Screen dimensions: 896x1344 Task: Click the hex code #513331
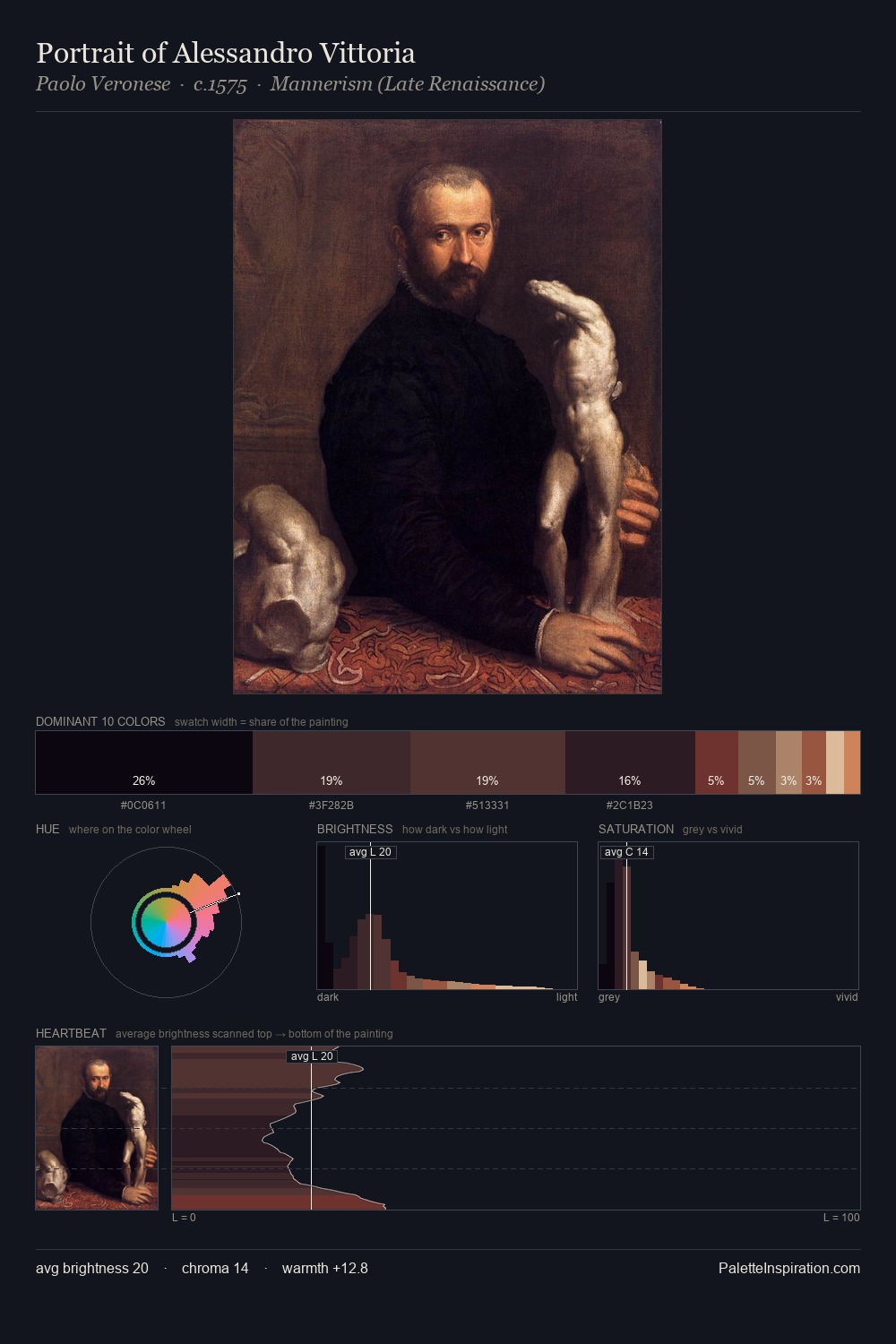(487, 806)
